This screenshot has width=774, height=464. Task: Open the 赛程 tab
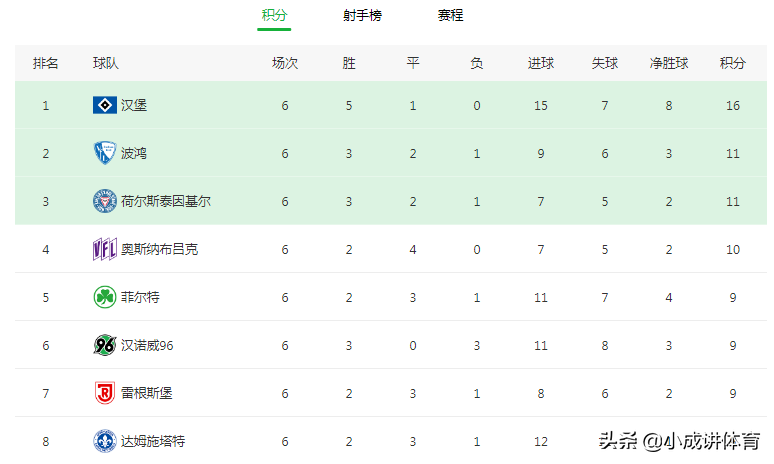coord(450,15)
